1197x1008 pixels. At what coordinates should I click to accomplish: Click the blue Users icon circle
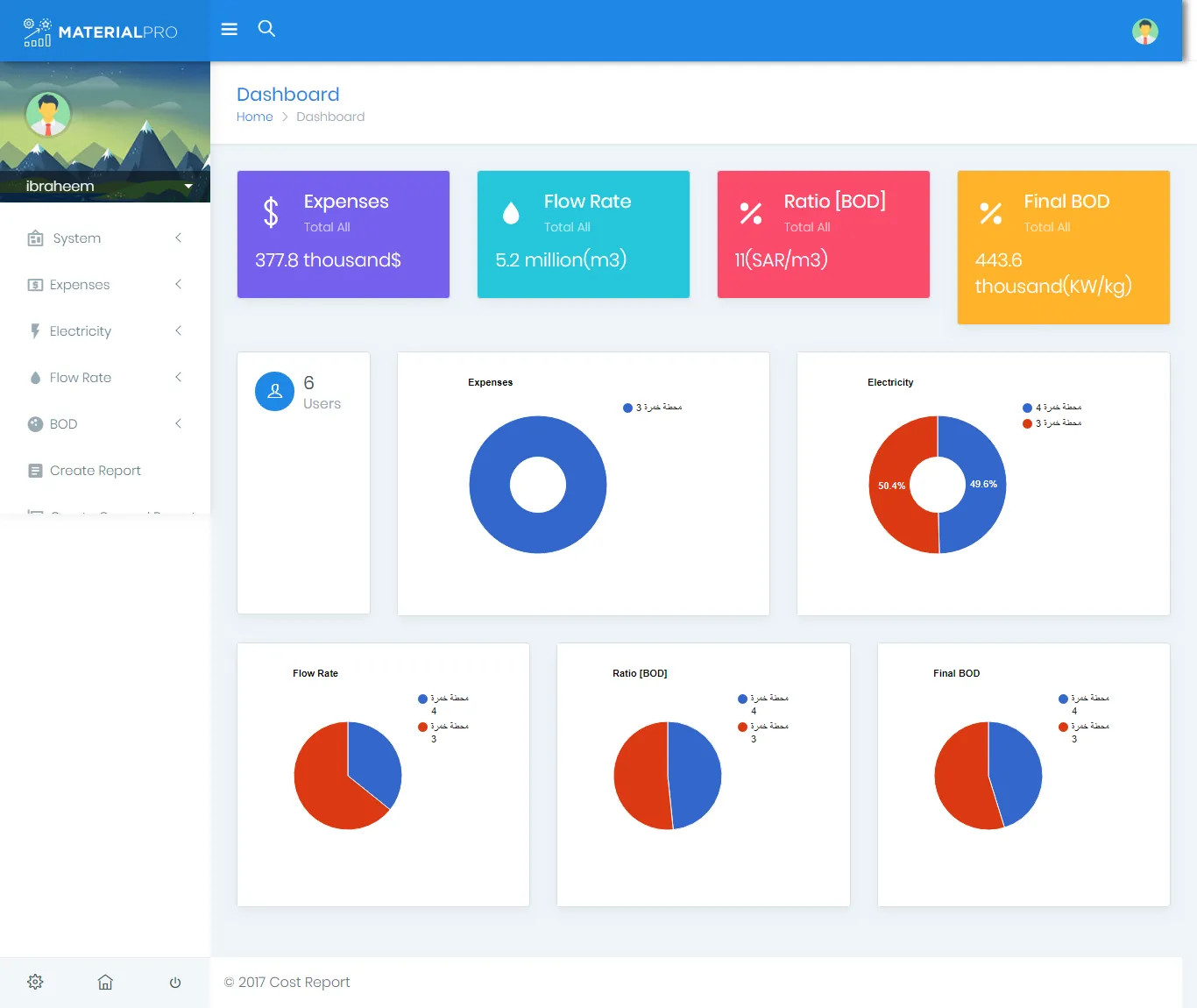[x=274, y=392]
